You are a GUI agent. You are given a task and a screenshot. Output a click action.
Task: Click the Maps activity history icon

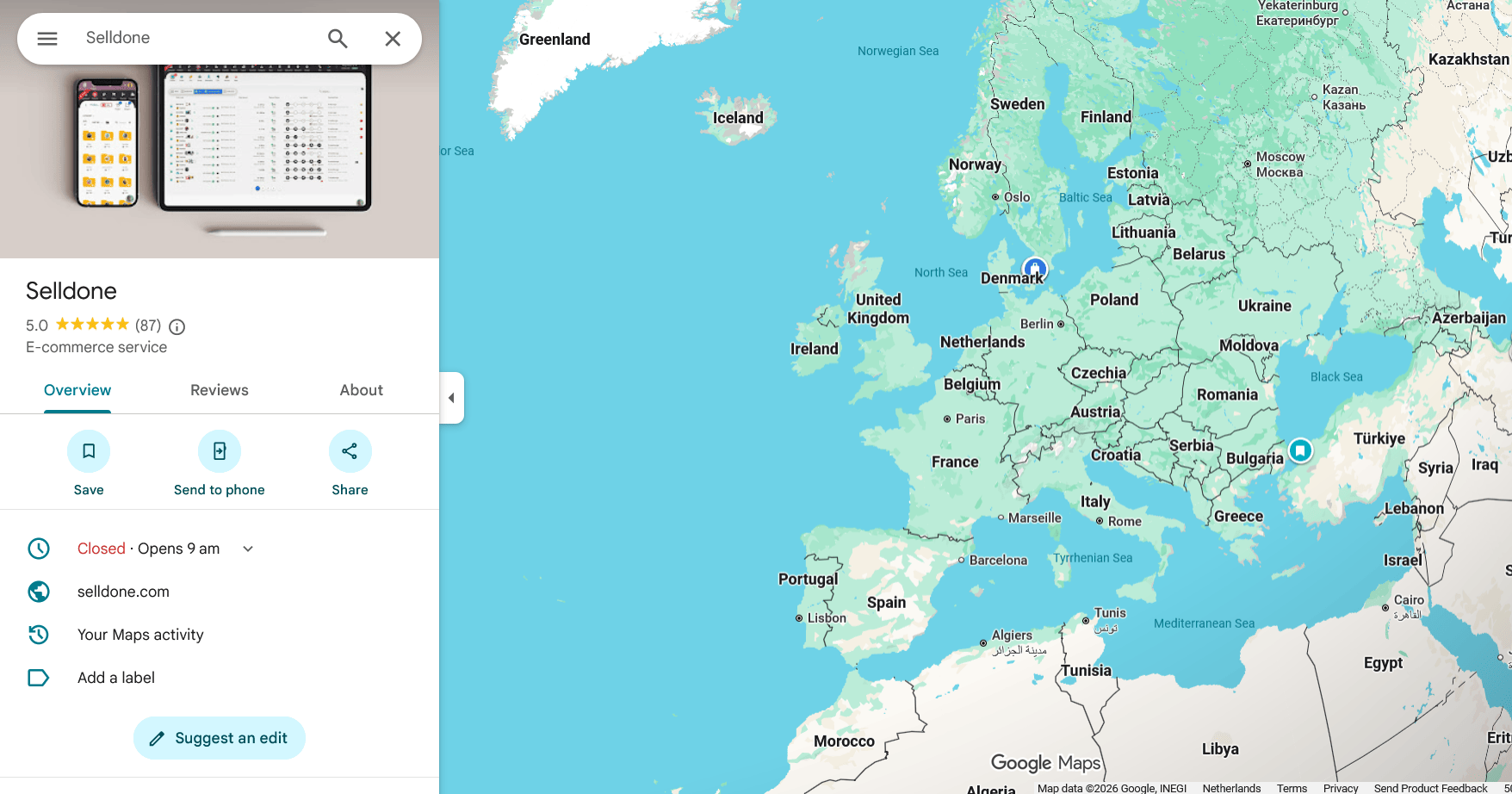39,635
